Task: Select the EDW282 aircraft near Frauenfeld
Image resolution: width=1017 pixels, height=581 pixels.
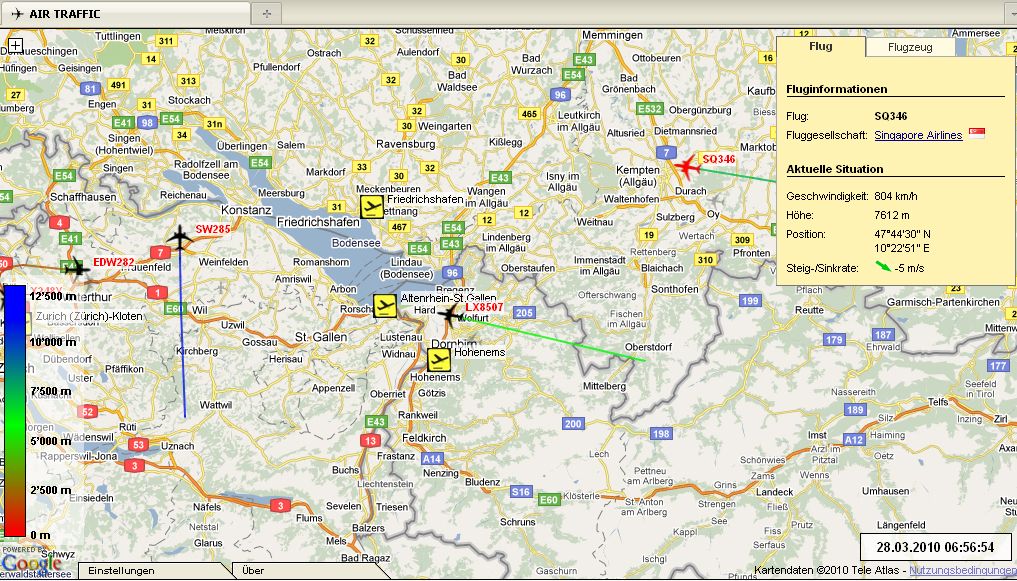Action: click(x=76, y=267)
